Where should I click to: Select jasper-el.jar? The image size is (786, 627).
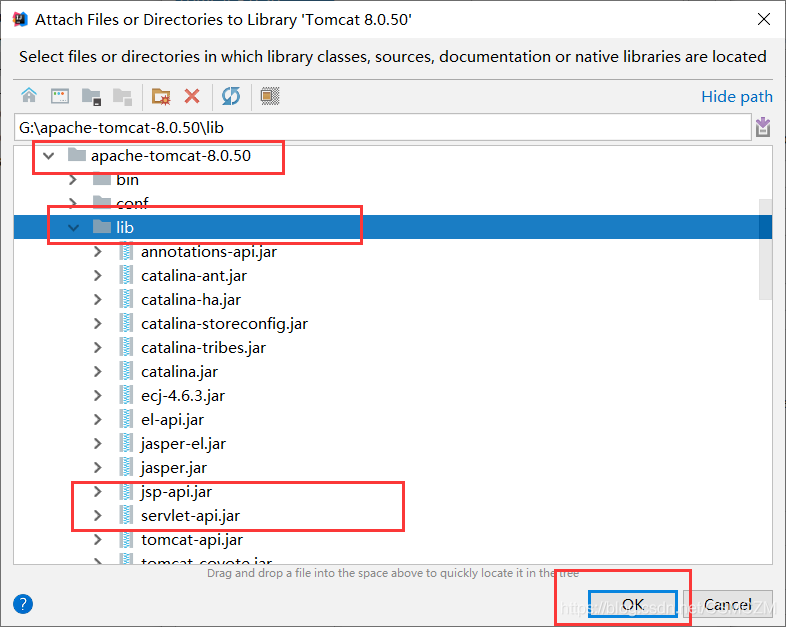pyautogui.click(x=183, y=444)
